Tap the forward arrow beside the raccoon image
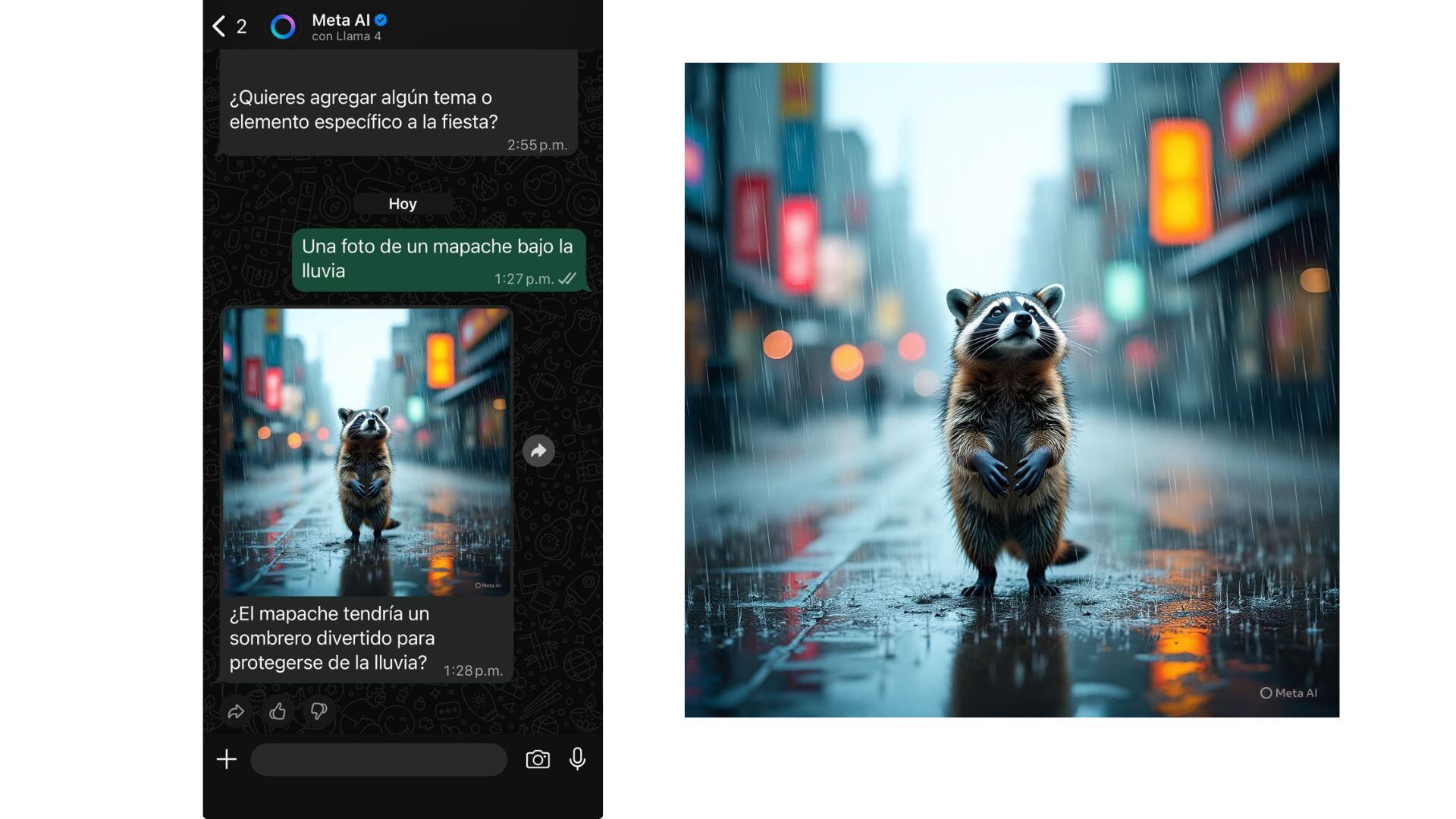 click(x=538, y=450)
